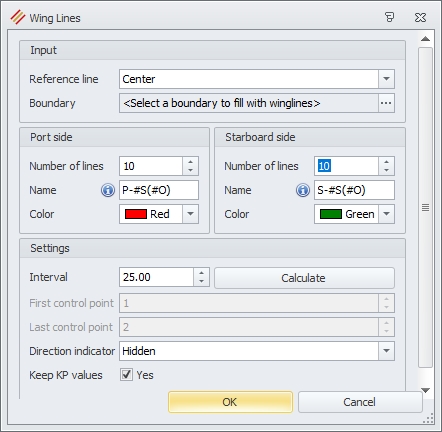Image resolution: width=442 pixels, height=432 pixels.
Task: Open the Starboard side Color dropdown
Action: (x=386, y=214)
